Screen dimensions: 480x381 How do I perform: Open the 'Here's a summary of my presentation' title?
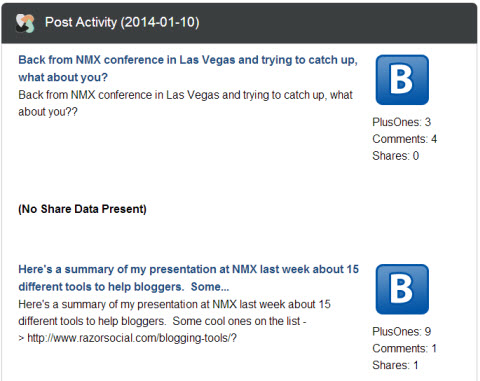[x=188, y=278]
